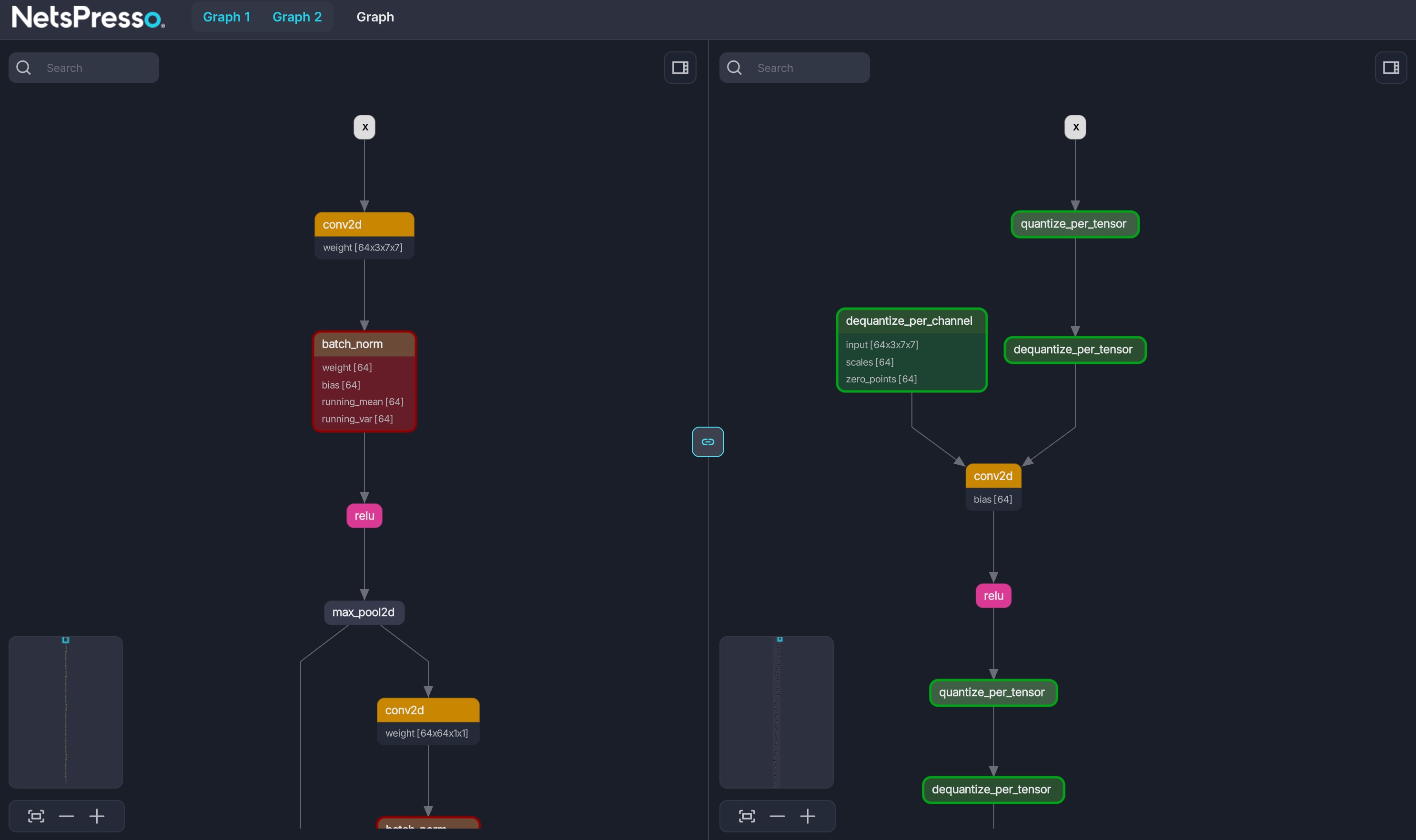Click the input [64x3x7x7] attribute
1416x840 pixels.
click(x=881, y=345)
